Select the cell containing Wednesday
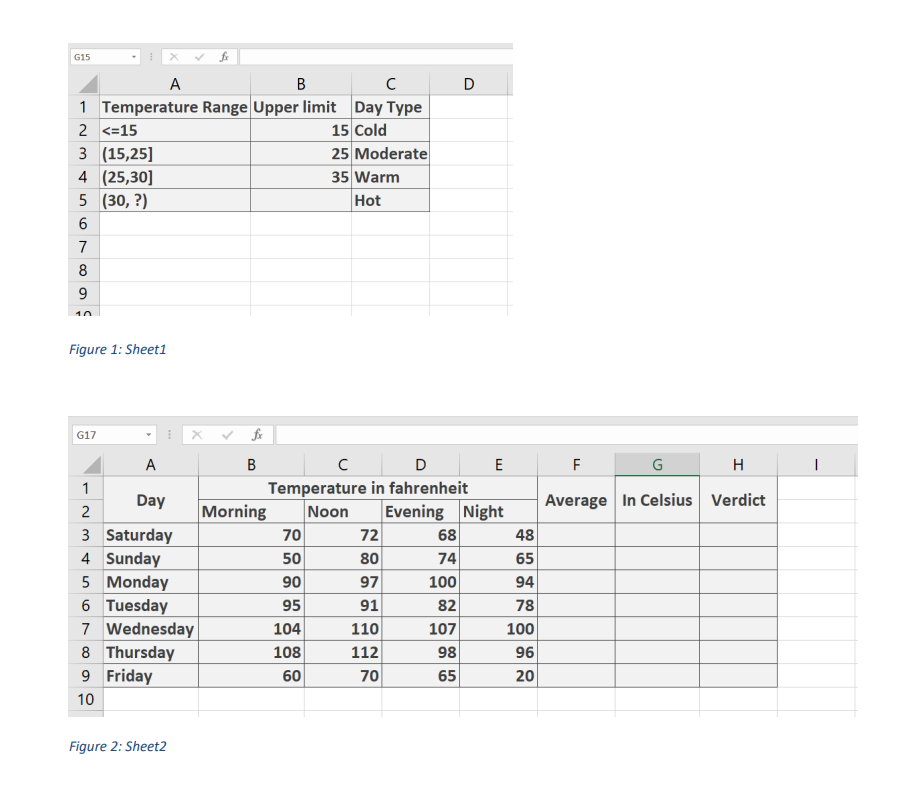This screenshot has height=803, width=910. point(150,628)
